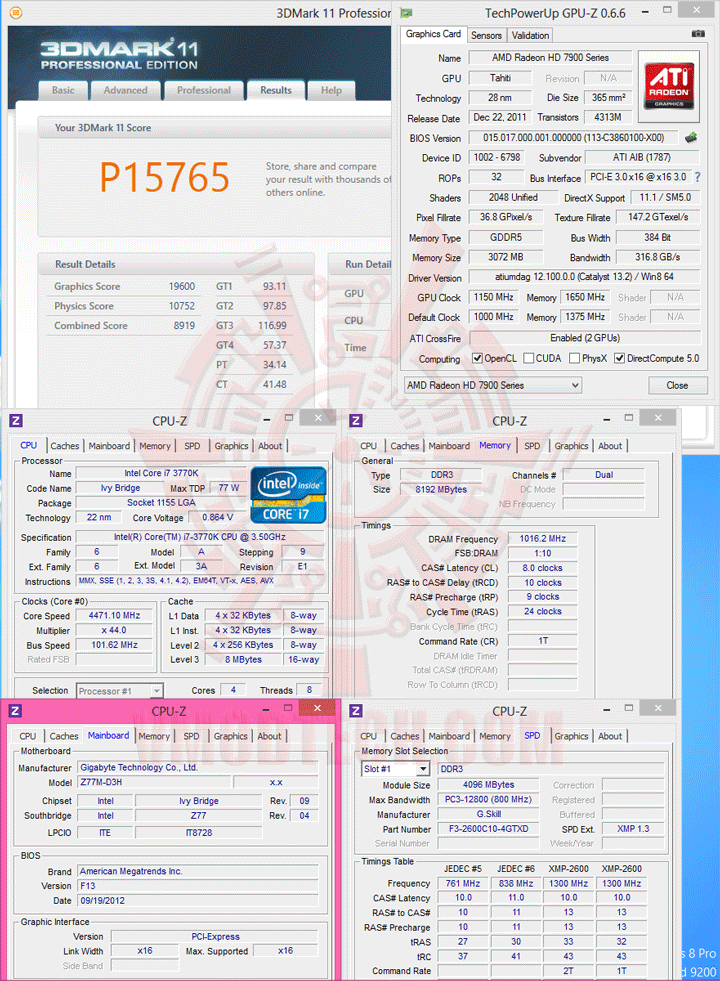Viewport: 720px width, 981px height.
Task: Open CPU tab in the CPU-Z Mainboard-tab window
Action: [28, 736]
